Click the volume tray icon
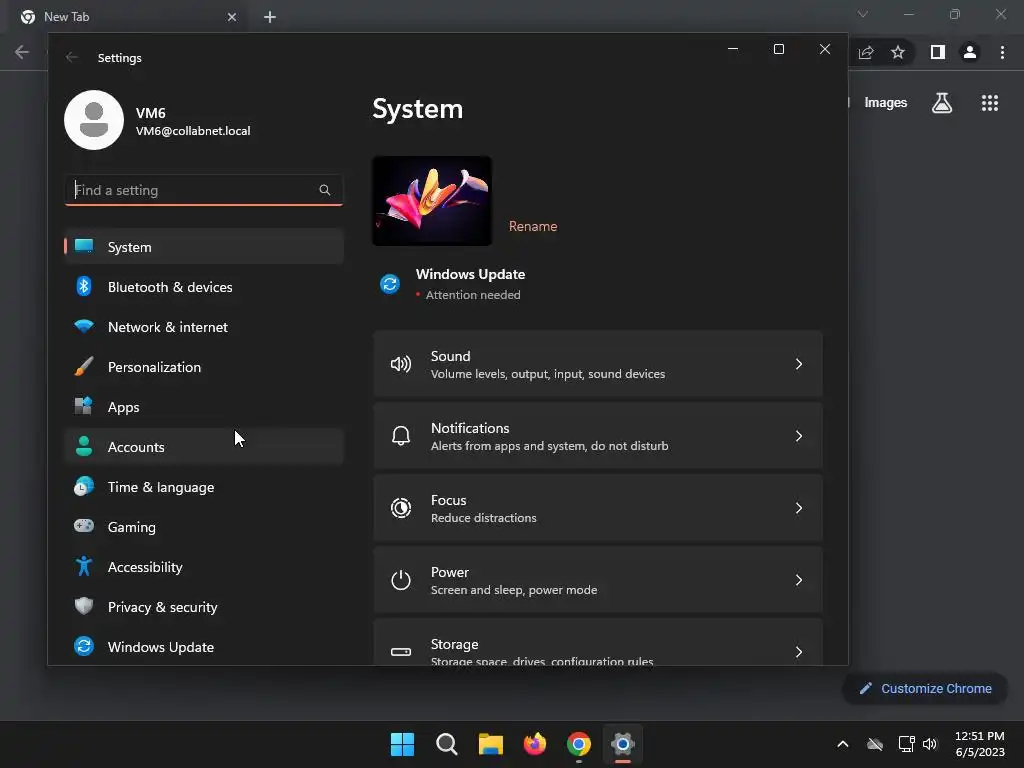The height and width of the screenshot is (768, 1024). 930,744
